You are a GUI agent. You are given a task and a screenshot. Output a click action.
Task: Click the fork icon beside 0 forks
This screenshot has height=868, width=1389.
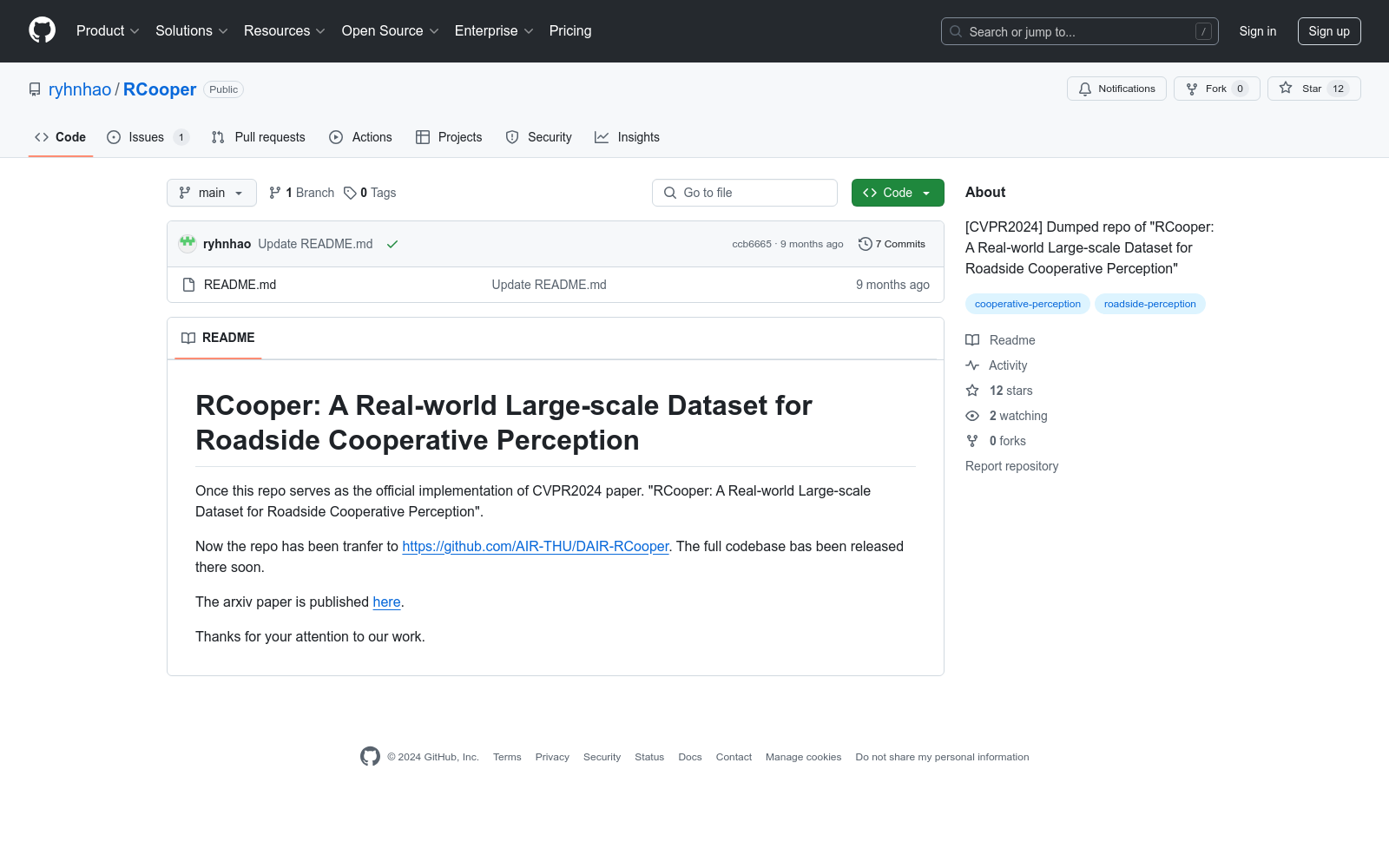coord(972,441)
